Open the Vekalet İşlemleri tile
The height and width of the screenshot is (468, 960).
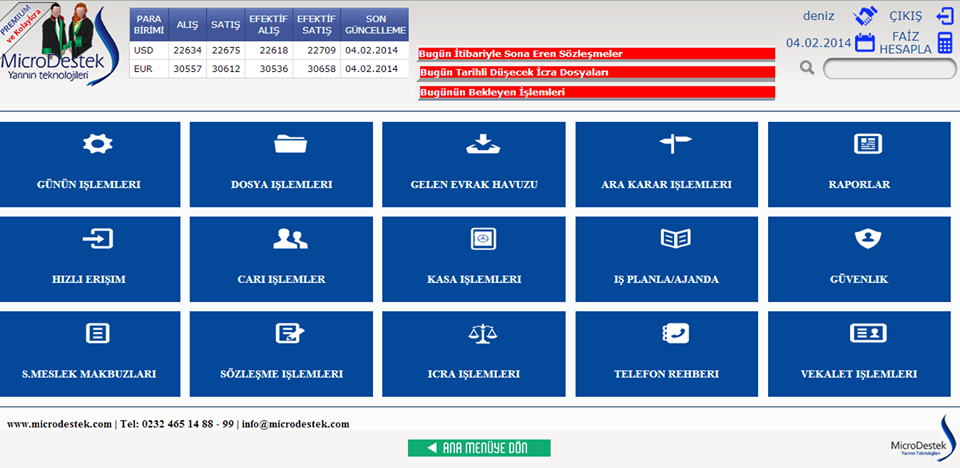(859, 350)
